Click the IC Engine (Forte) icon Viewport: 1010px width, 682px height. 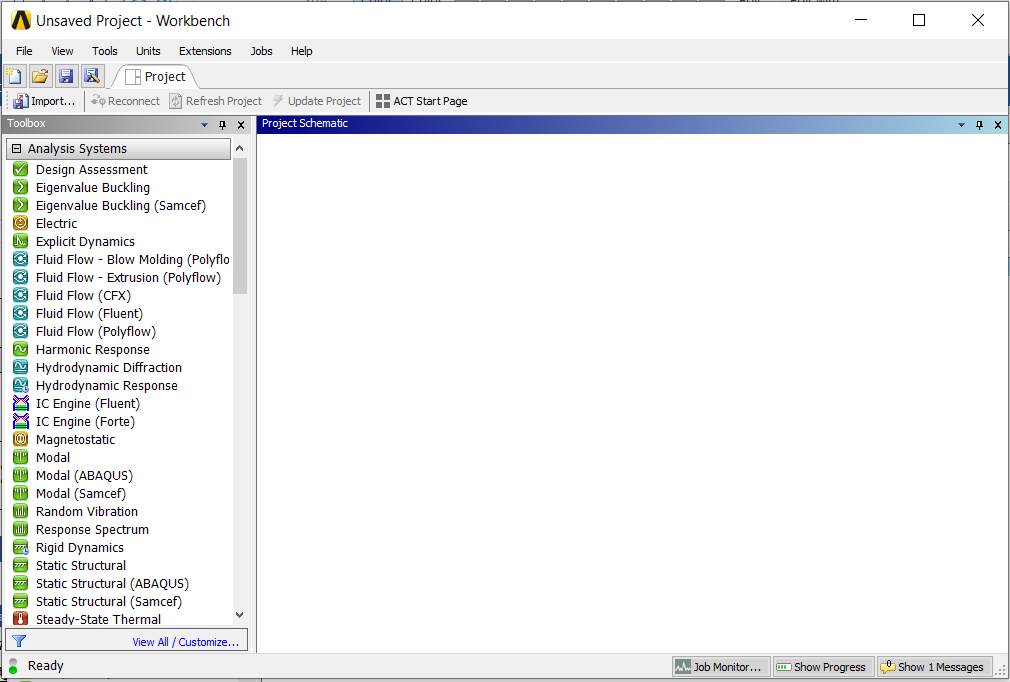21,422
